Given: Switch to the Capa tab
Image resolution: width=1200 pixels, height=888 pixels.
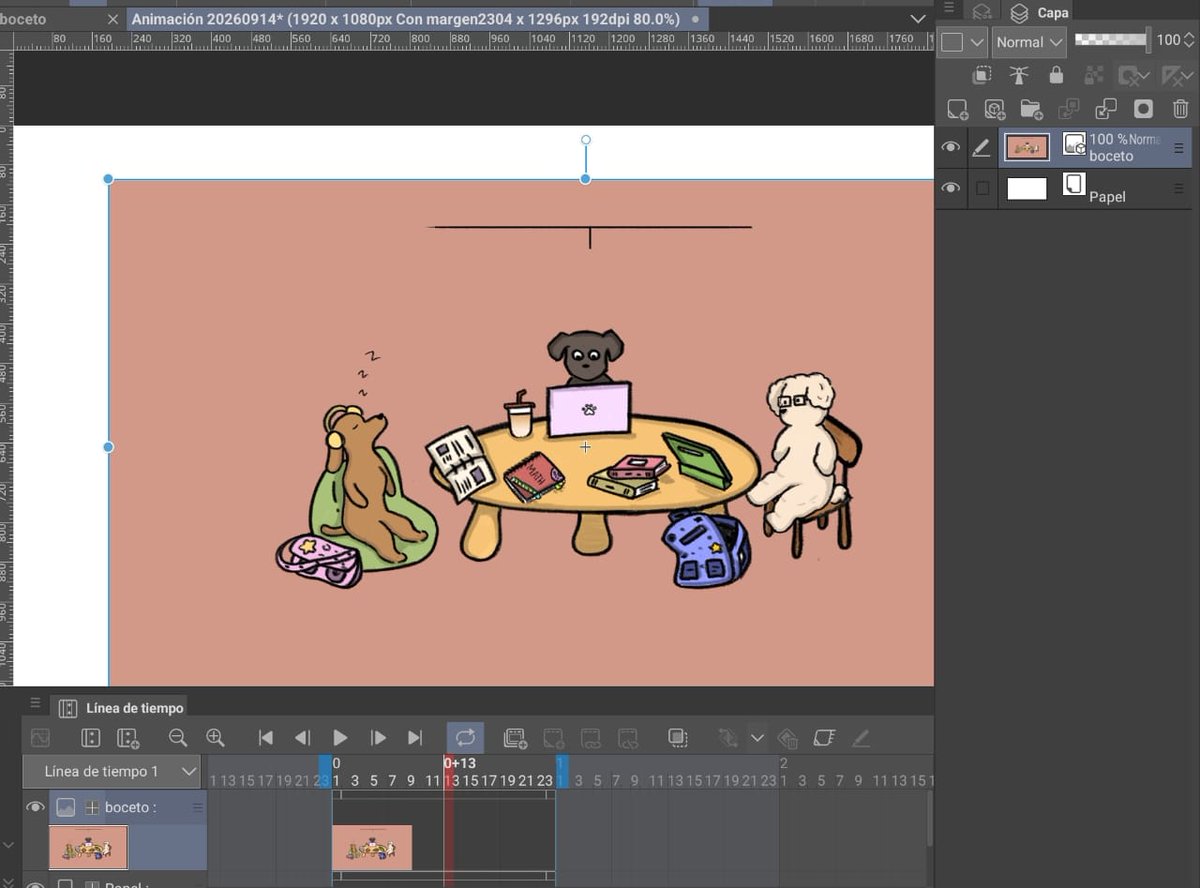Looking at the screenshot, I should 1040,12.
